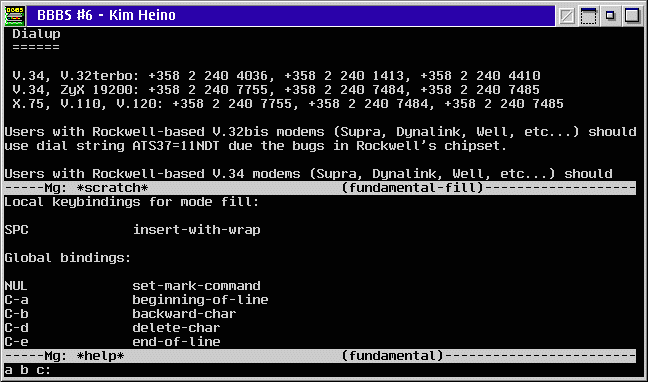Click the diagonal-slash button in the title bar

[x=567, y=16]
